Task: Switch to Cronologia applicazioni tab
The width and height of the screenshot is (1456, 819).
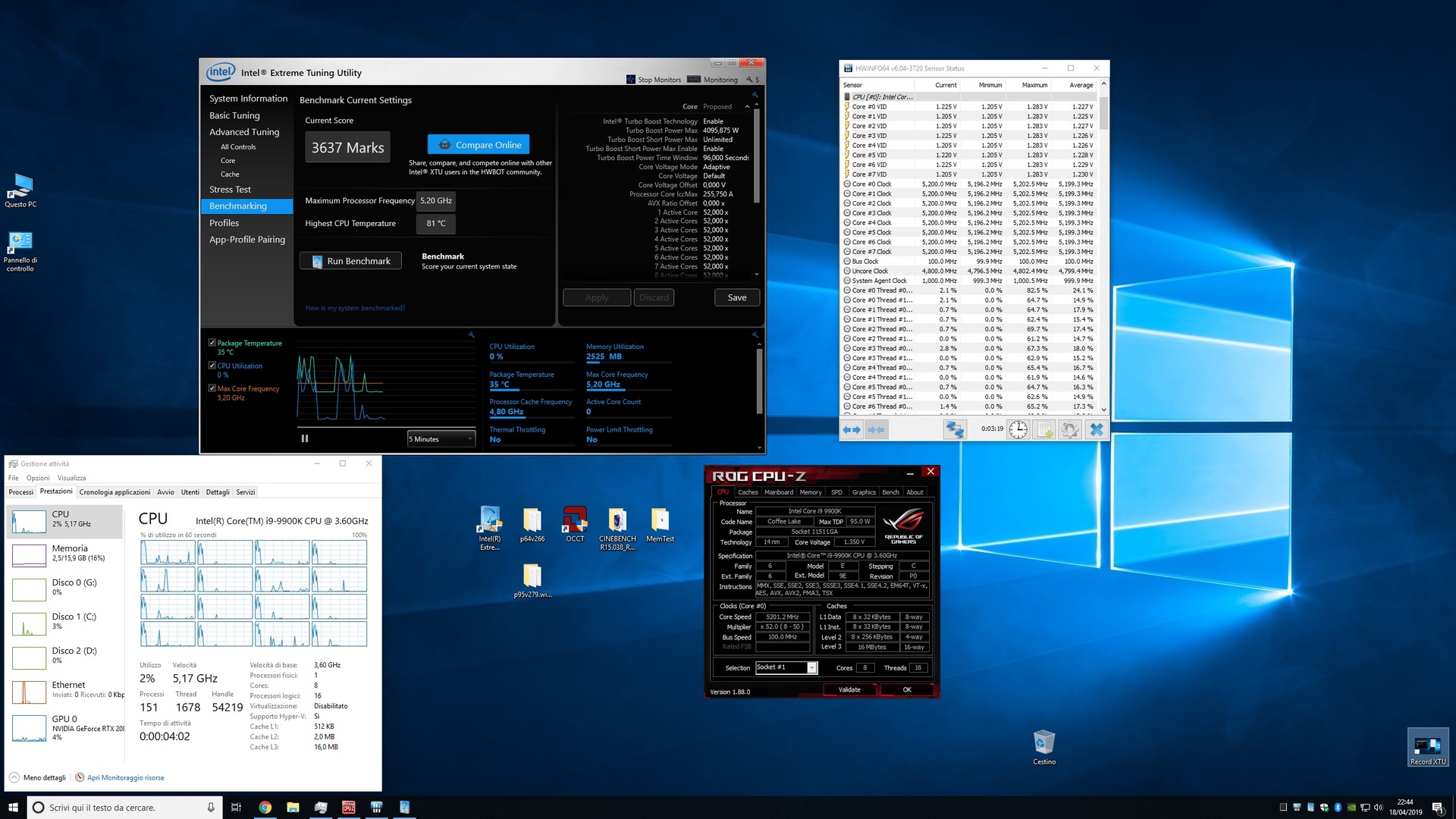Action: pyautogui.click(x=115, y=492)
